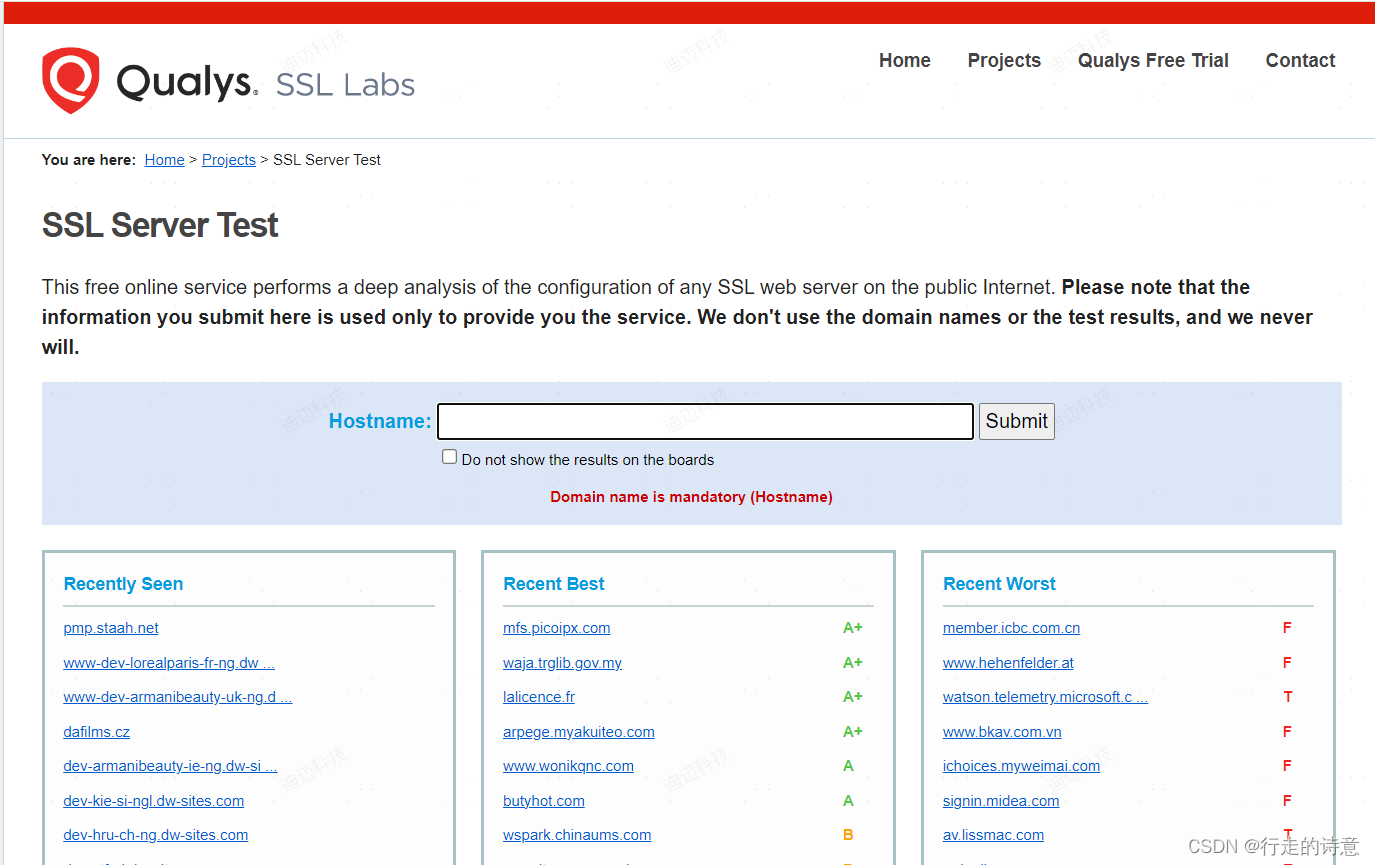Image resolution: width=1375 pixels, height=865 pixels.
Task: Open the mfs.picoipx.com report
Action: click(556, 627)
